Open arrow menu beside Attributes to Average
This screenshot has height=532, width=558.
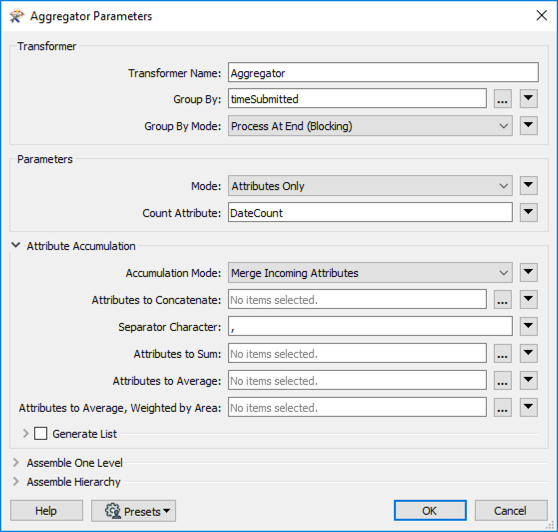[x=528, y=380]
